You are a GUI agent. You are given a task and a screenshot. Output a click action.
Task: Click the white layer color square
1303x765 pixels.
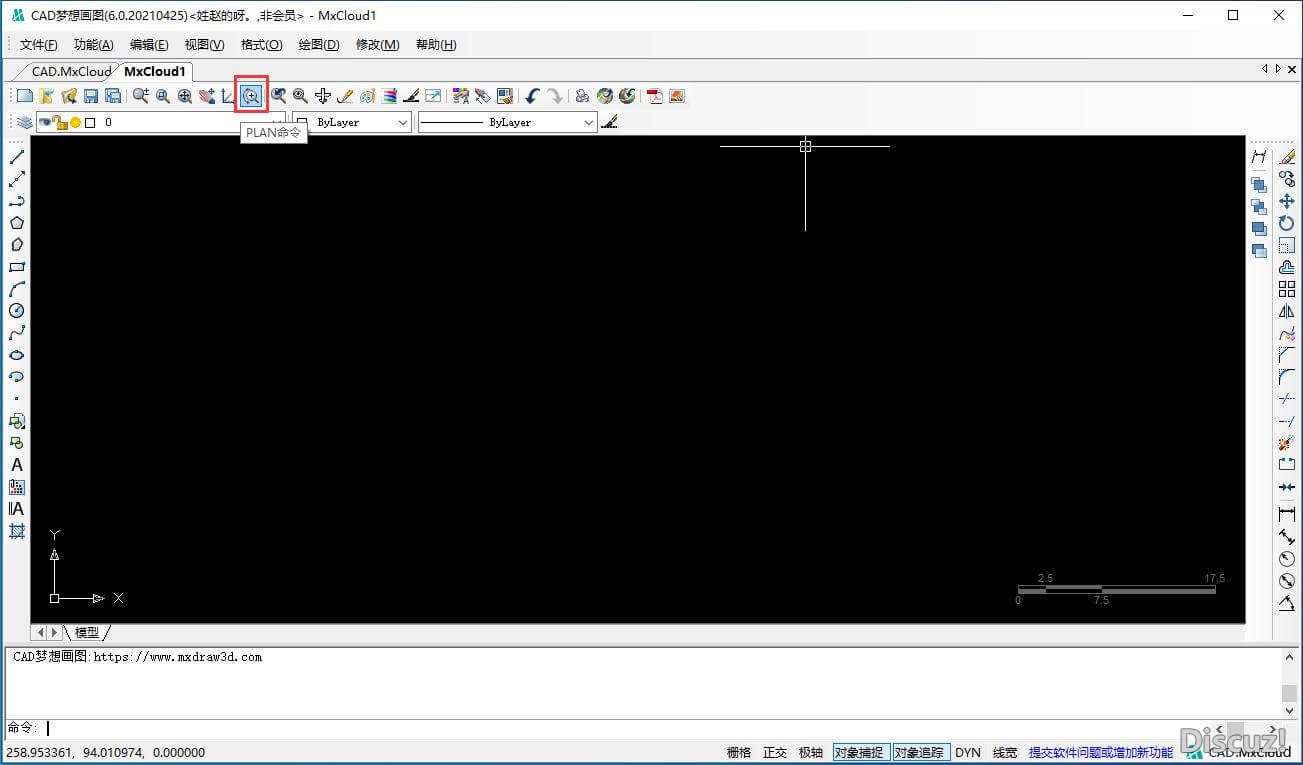pyautogui.click(x=90, y=122)
